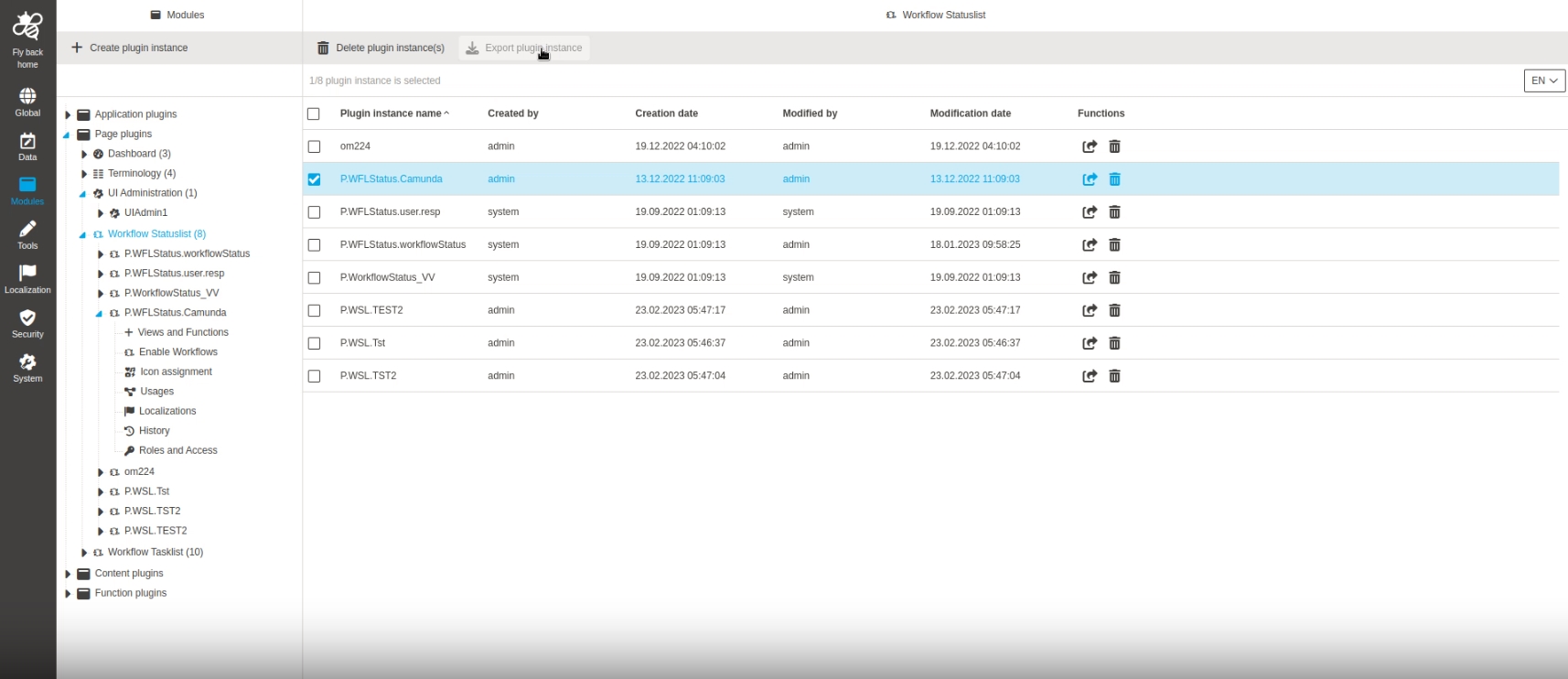The height and width of the screenshot is (679, 1568).
Task: Open the Tools pencil icon
Action: (x=27, y=234)
